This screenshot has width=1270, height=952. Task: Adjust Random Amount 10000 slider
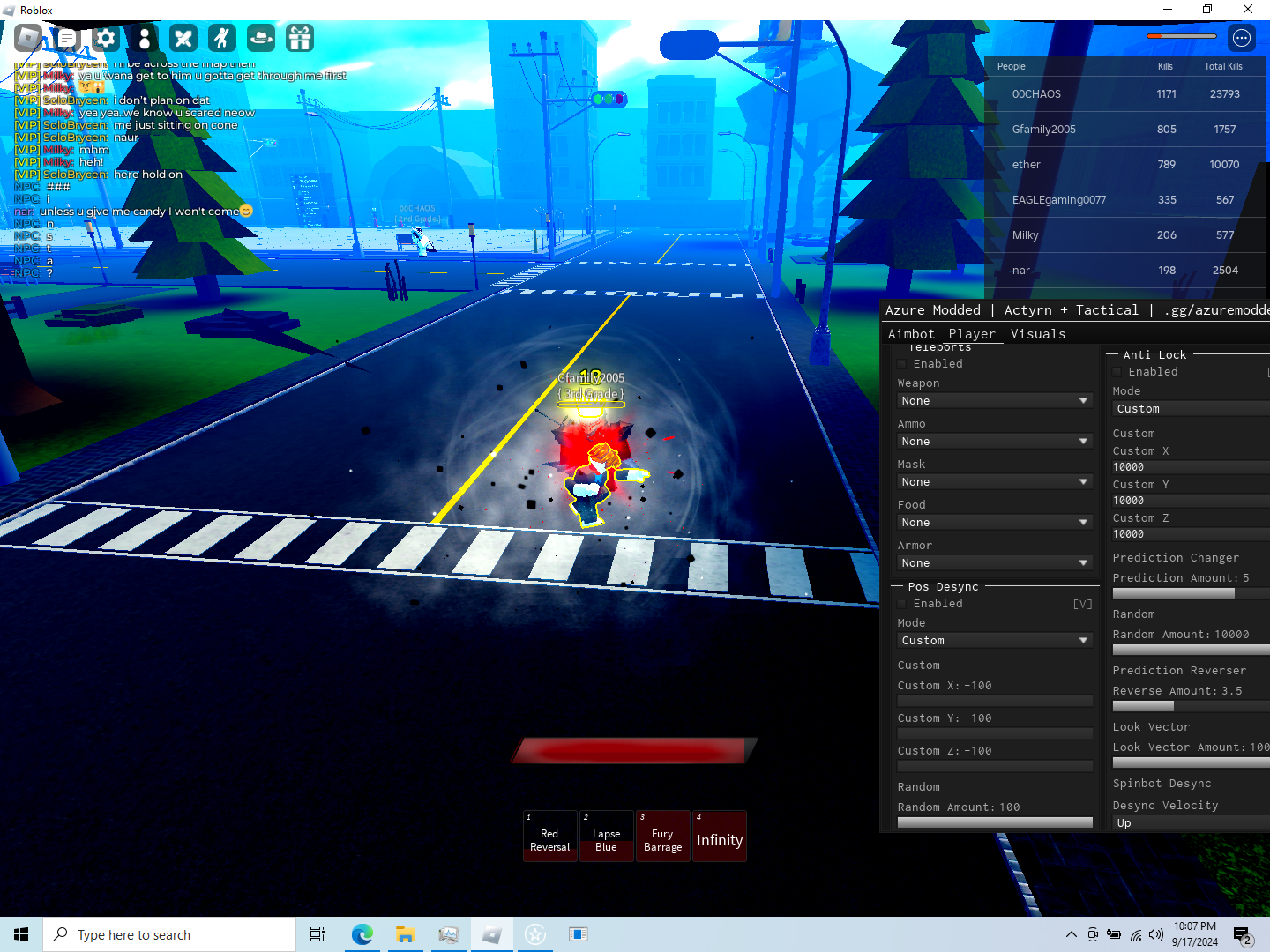(x=1191, y=650)
